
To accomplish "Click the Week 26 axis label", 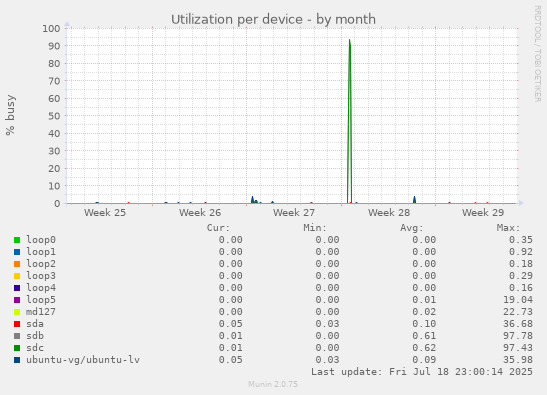I will (200, 213).
